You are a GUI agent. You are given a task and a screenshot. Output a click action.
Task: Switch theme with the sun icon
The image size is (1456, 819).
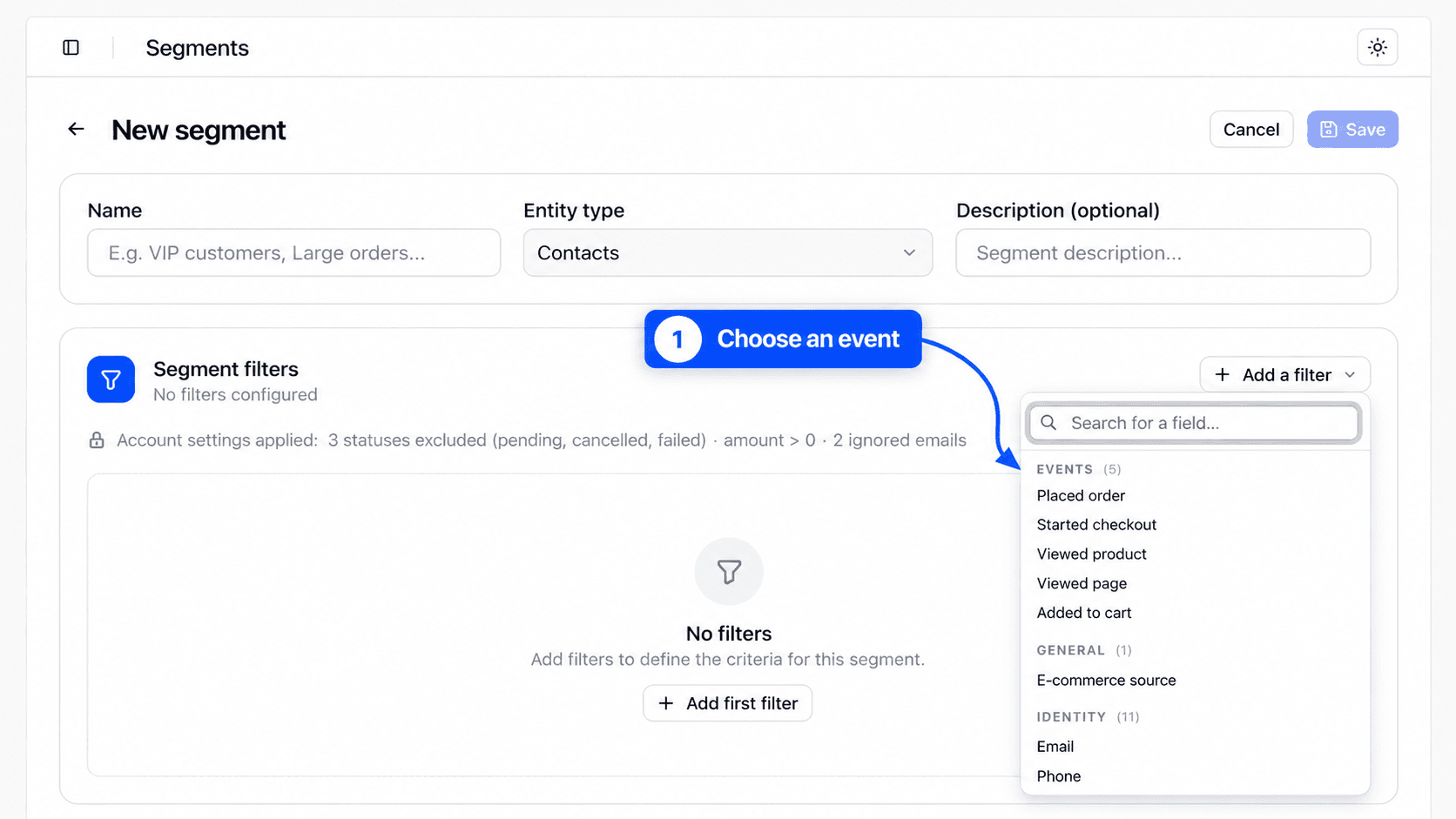1377,48
